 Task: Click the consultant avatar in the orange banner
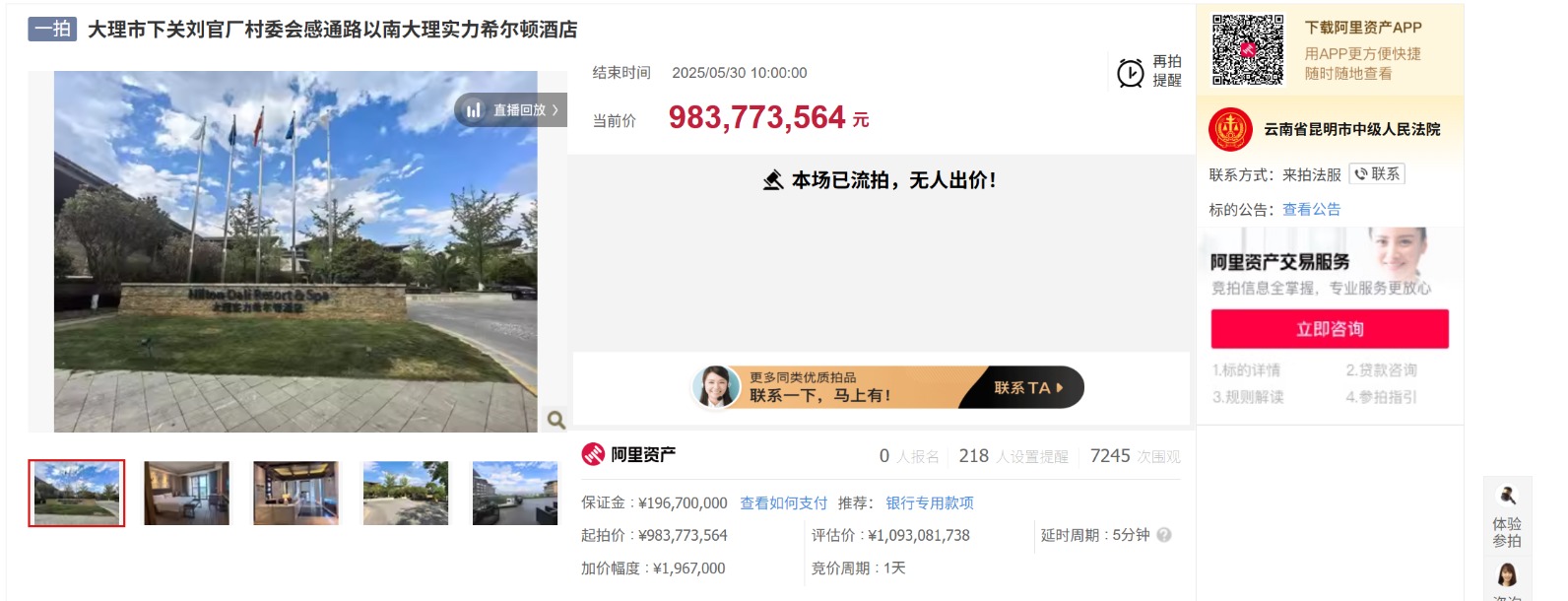(716, 387)
